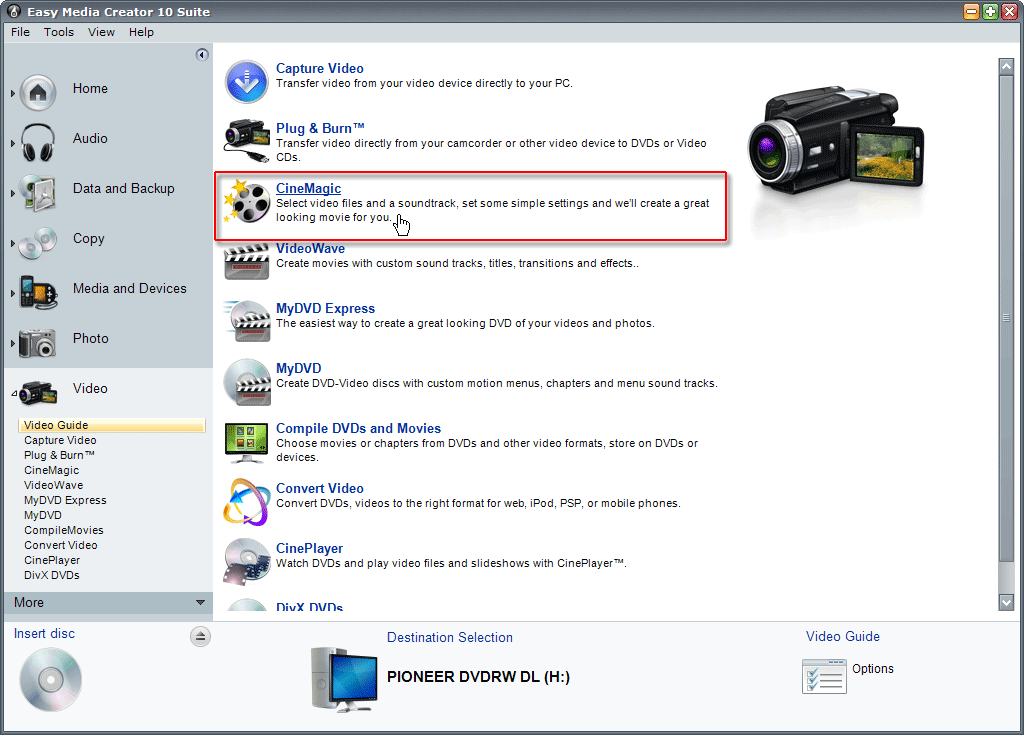The height and width of the screenshot is (735, 1024).
Task: Select MyDVD Express in the sidebar list
Action: coord(65,500)
